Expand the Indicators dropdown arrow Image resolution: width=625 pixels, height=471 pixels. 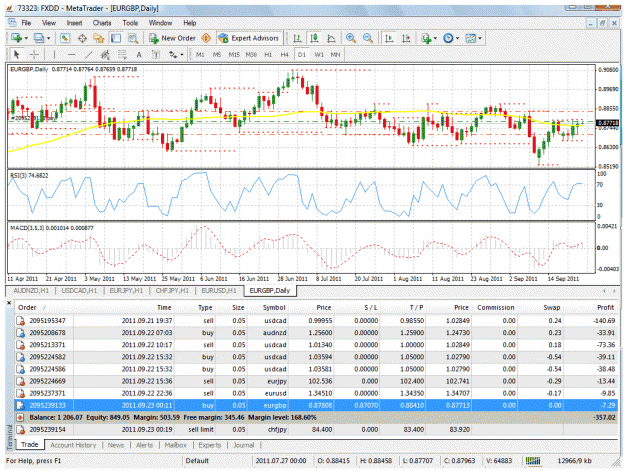click(x=435, y=39)
